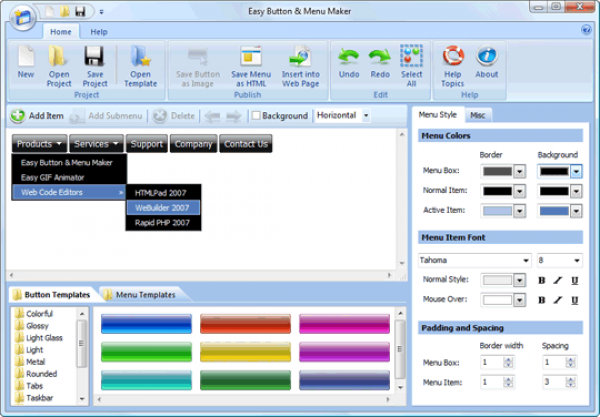Open the Horizontal orientation dropdown
Viewport: 600px width, 417px height.
[366, 116]
